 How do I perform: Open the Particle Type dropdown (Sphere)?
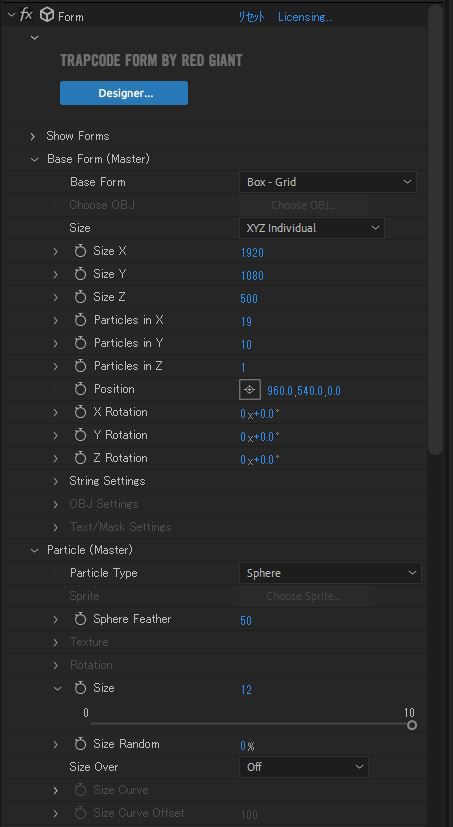330,573
